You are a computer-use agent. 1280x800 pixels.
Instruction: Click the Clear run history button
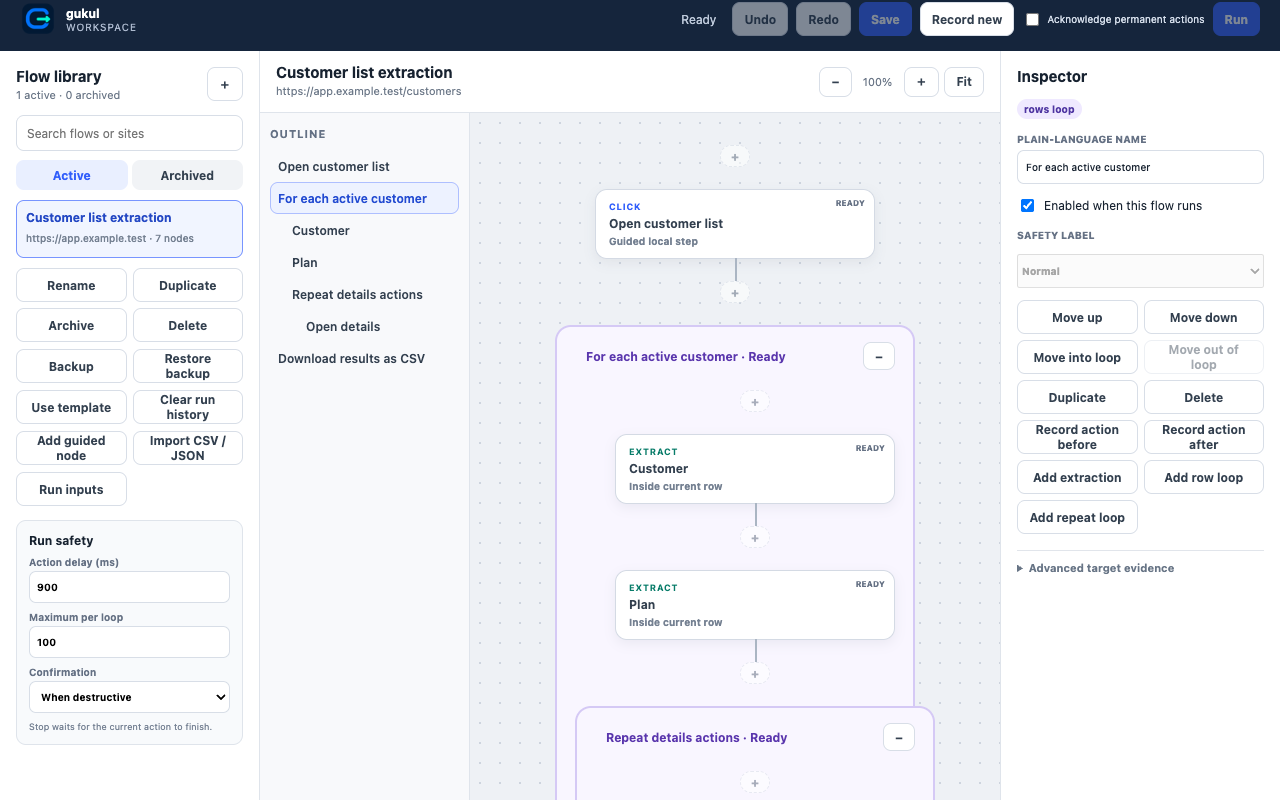188,407
